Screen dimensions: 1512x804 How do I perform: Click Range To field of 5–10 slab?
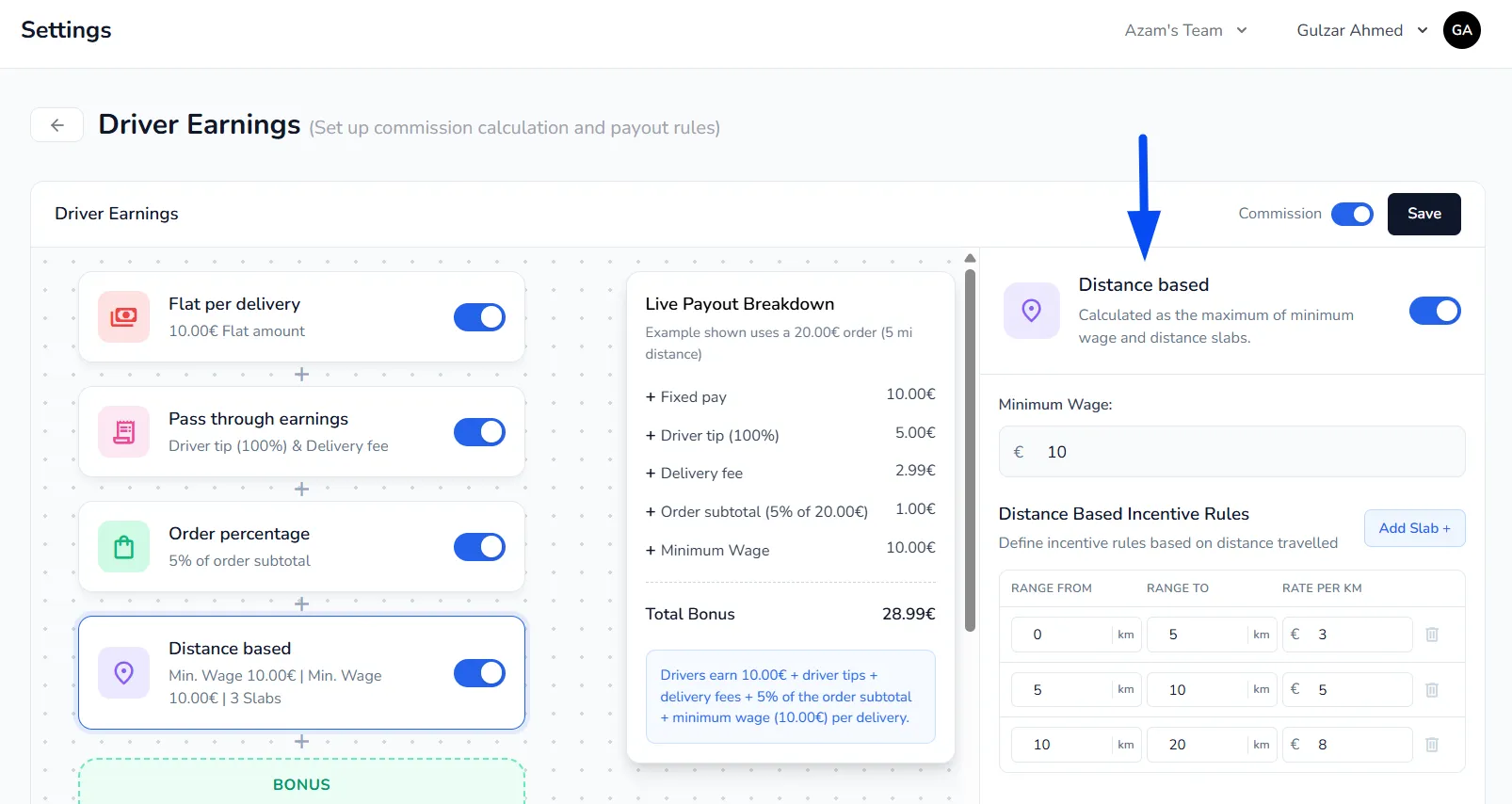point(1212,690)
